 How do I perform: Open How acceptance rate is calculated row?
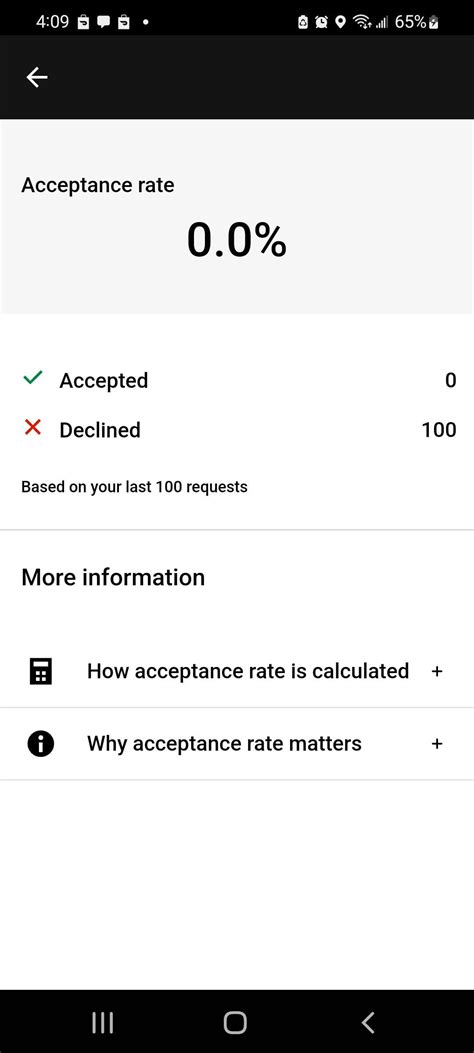point(237,671)
